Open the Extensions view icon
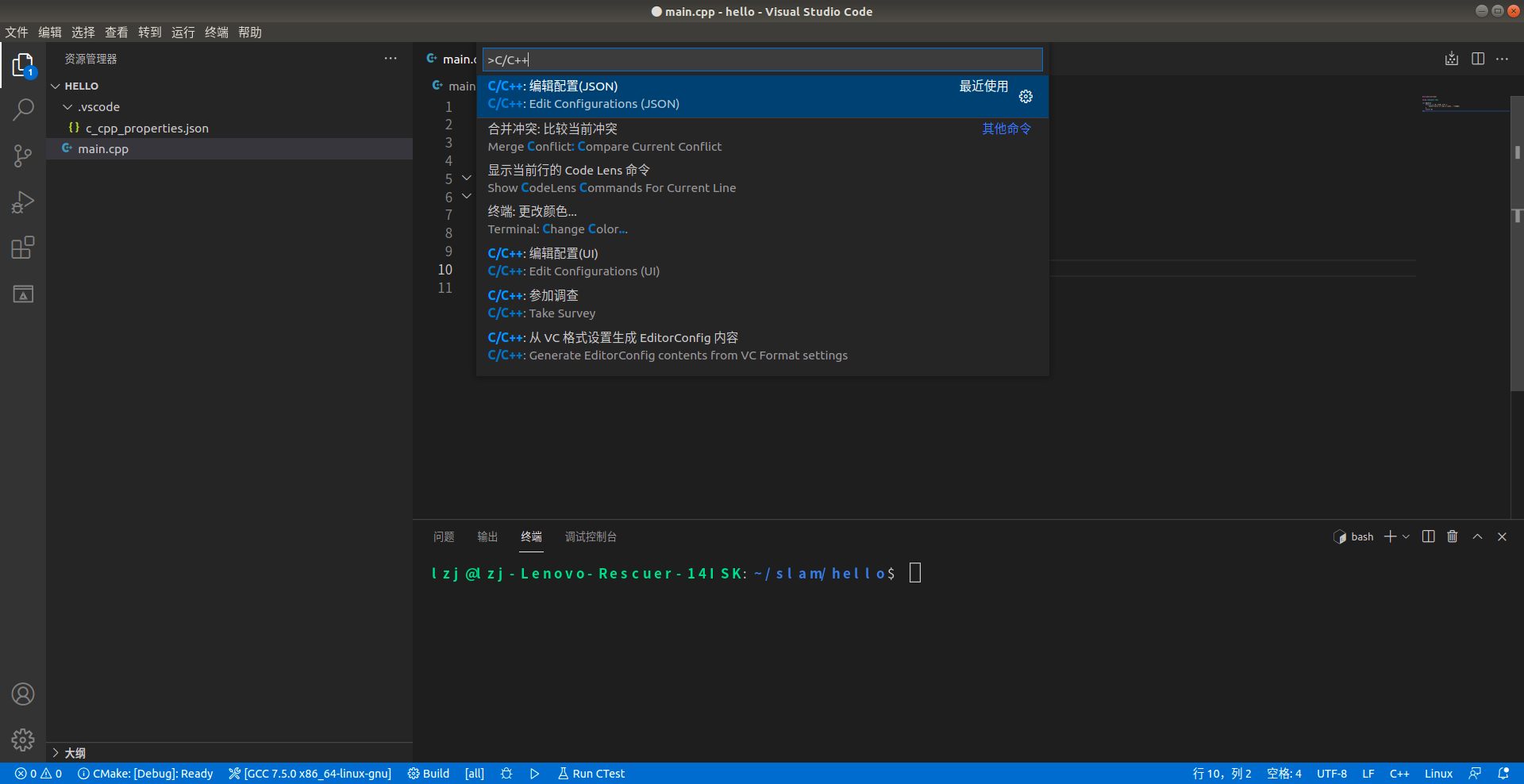This screenshot has width=1524, height=784. [x=23, y=248]
